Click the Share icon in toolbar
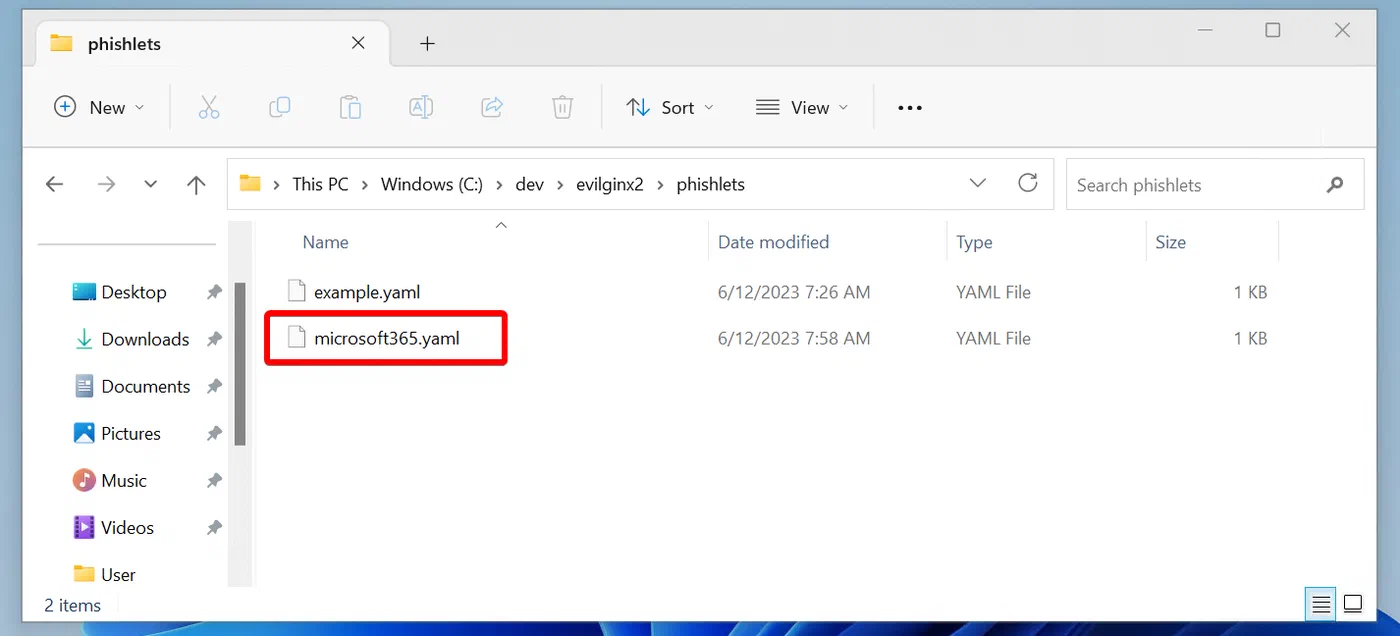 (492, 107)
